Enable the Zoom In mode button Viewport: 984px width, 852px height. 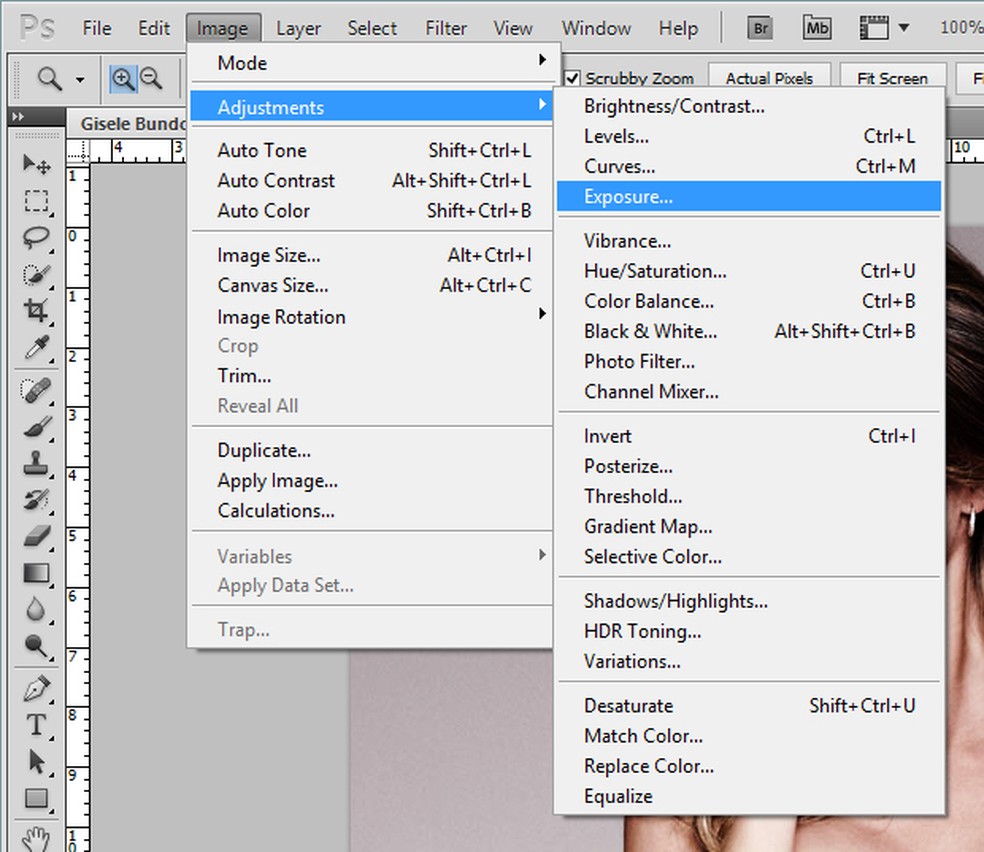[x=123, y=78]
